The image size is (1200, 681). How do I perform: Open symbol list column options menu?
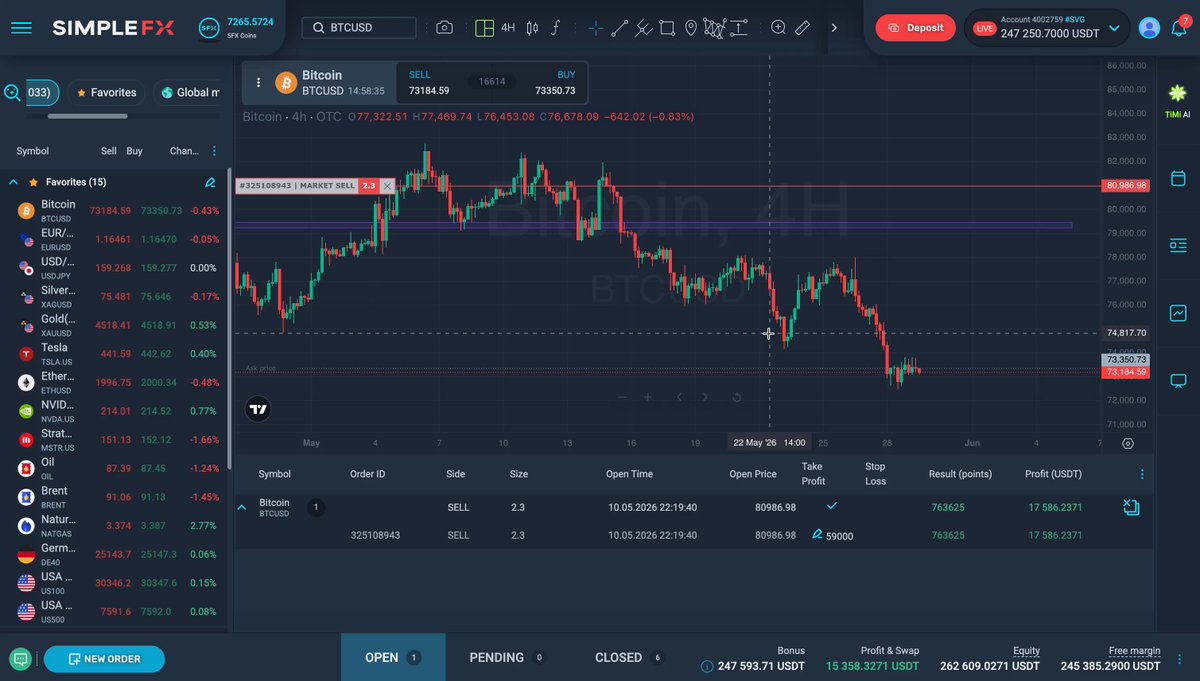tap(213, 151)
